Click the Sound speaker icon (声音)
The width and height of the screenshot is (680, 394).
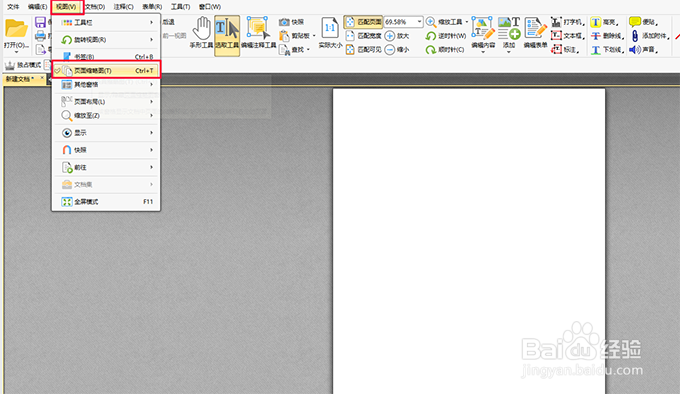pos(635,50)
